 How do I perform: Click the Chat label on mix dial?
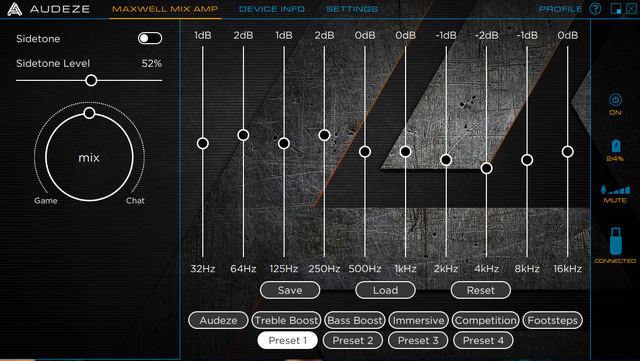point(135,201)
